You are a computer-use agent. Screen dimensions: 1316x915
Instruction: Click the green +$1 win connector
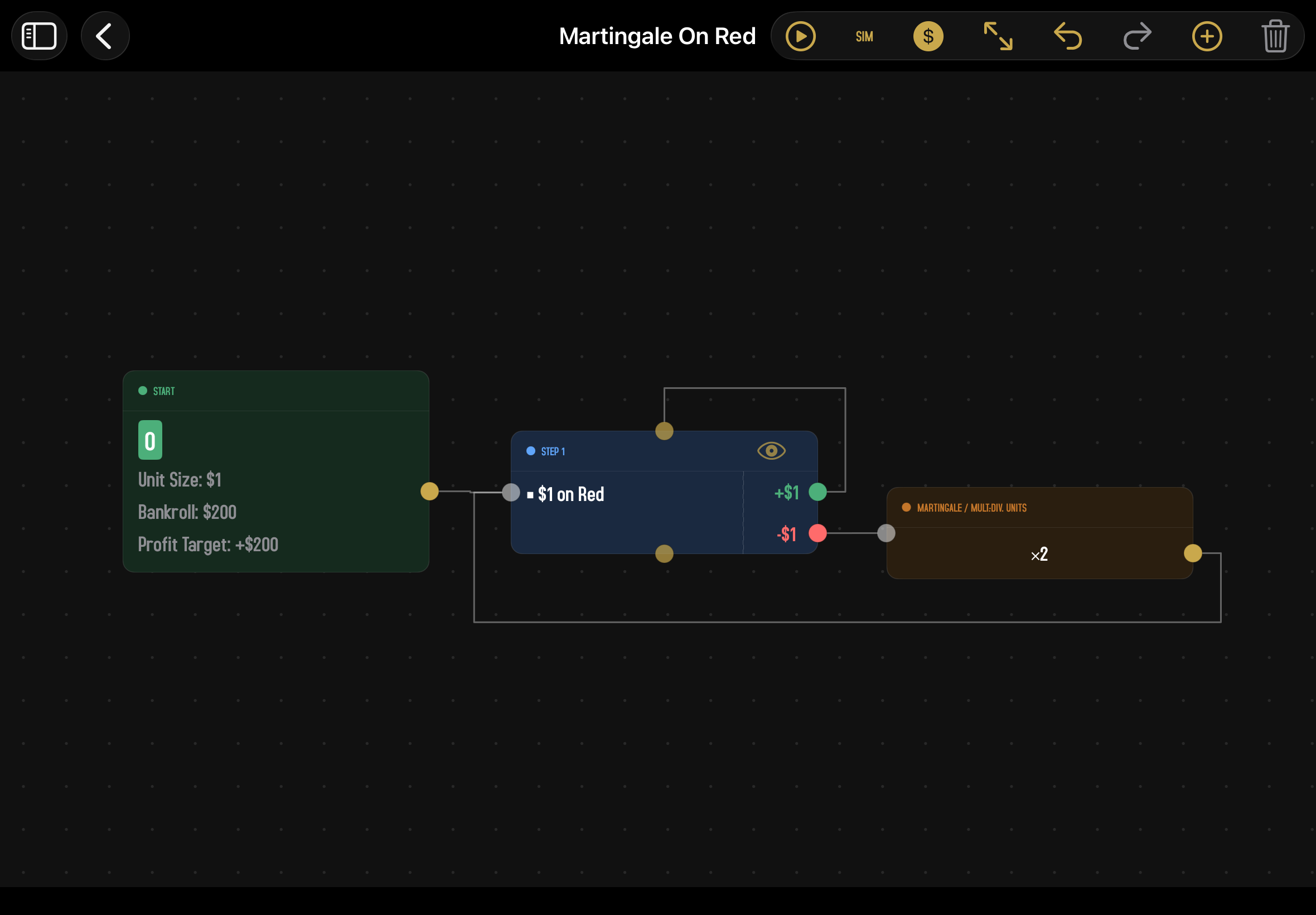coord(817,492)
